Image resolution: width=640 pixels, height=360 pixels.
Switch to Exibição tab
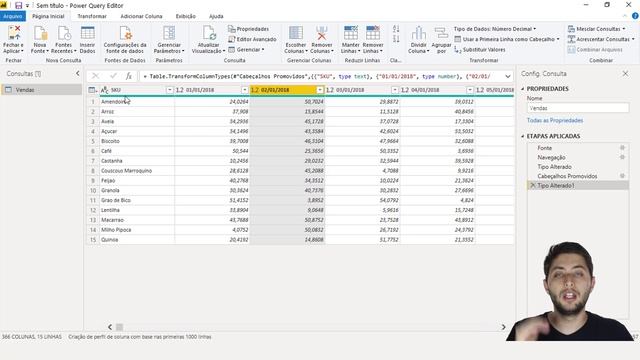point(186,16)
